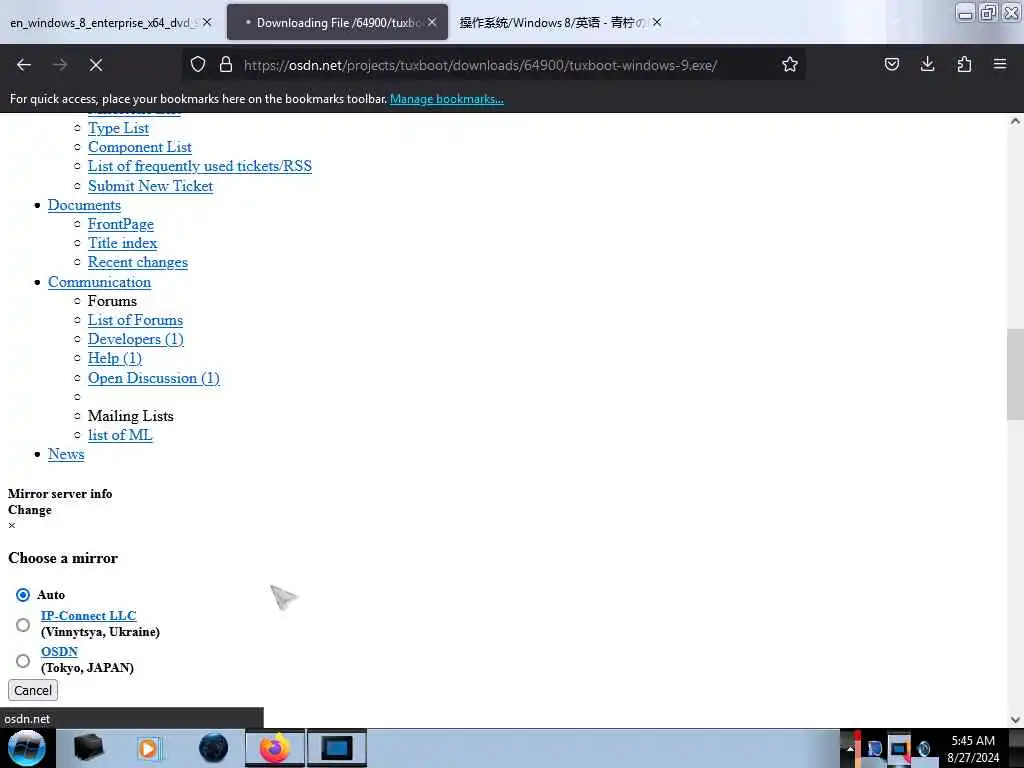Bookmark this page with the star
Viewport: 1024px width, 768px height.
pyautogui.click(x=790, y=64)
